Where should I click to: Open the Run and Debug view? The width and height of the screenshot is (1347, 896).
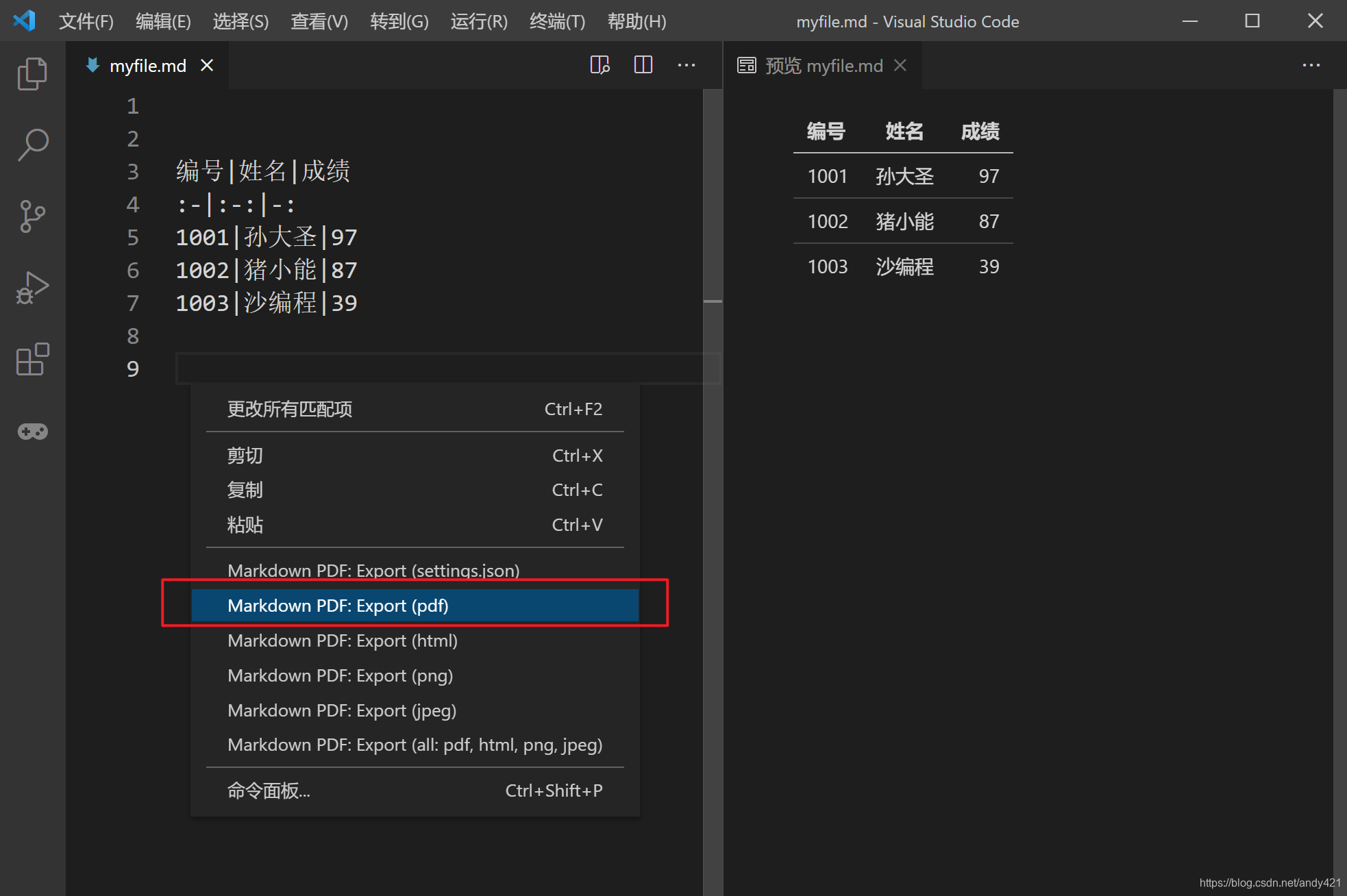32,288
